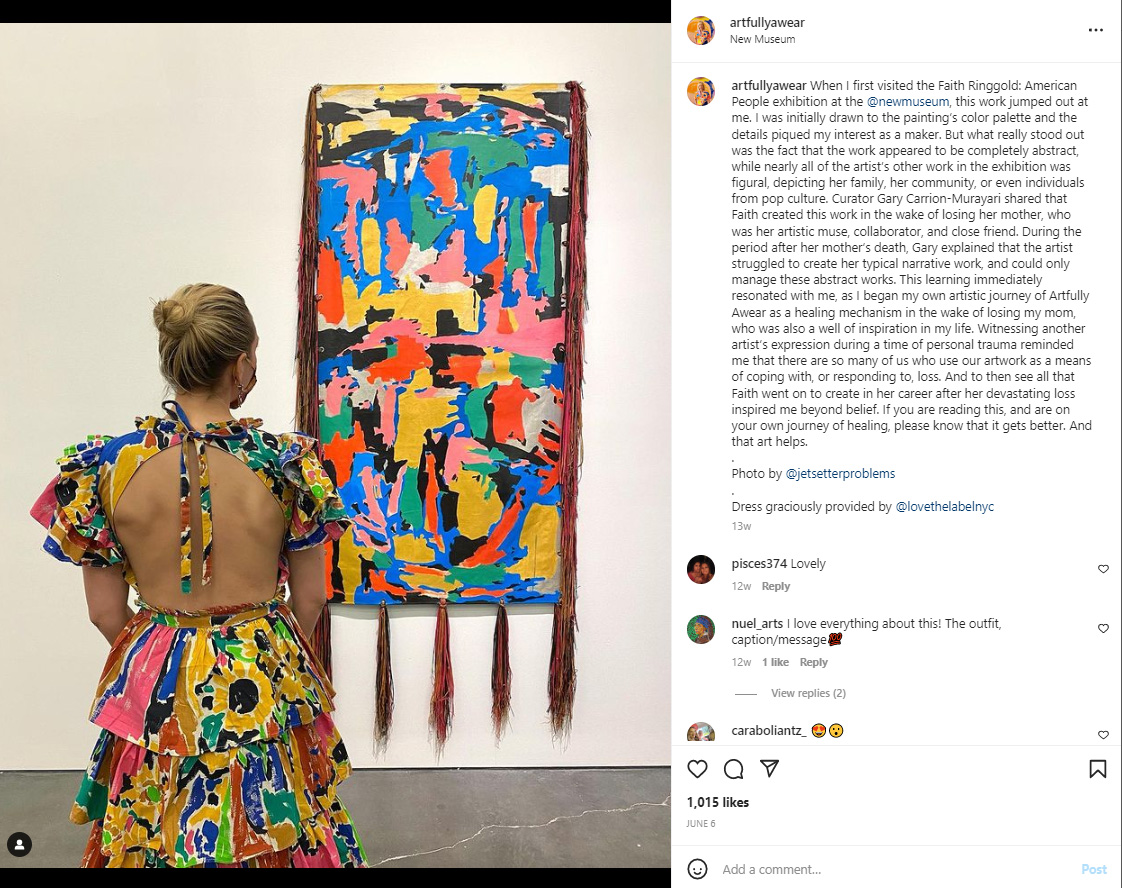Show tagged people icon on photo
The height and width of the screenshot is (888, 1122).
(19, 844)
